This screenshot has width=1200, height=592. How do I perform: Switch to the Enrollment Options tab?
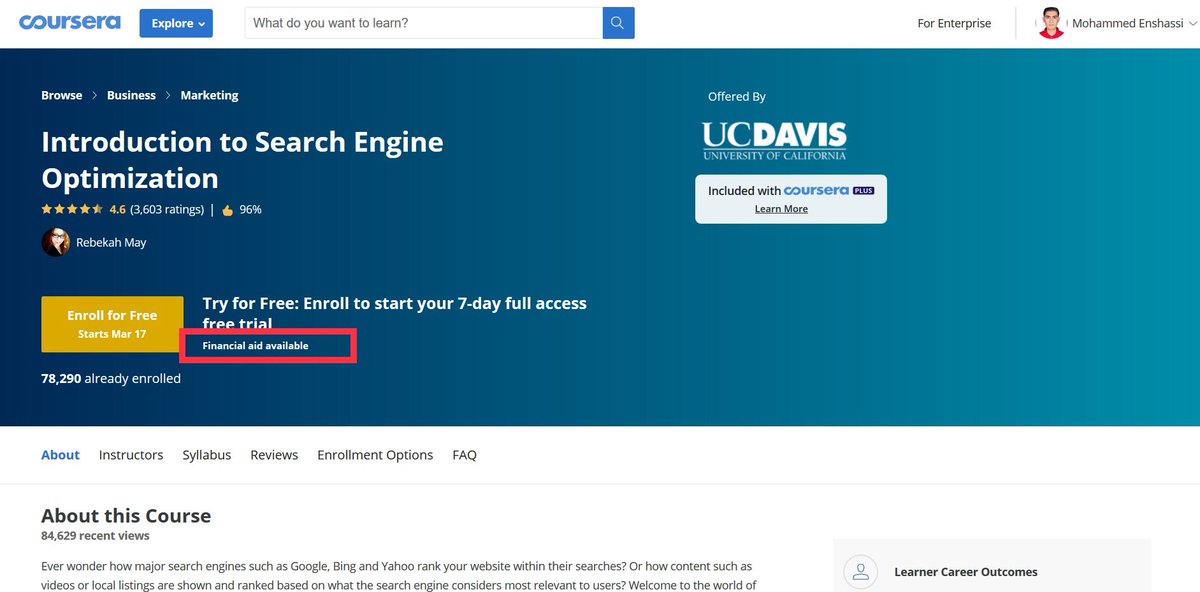(375, 455)
